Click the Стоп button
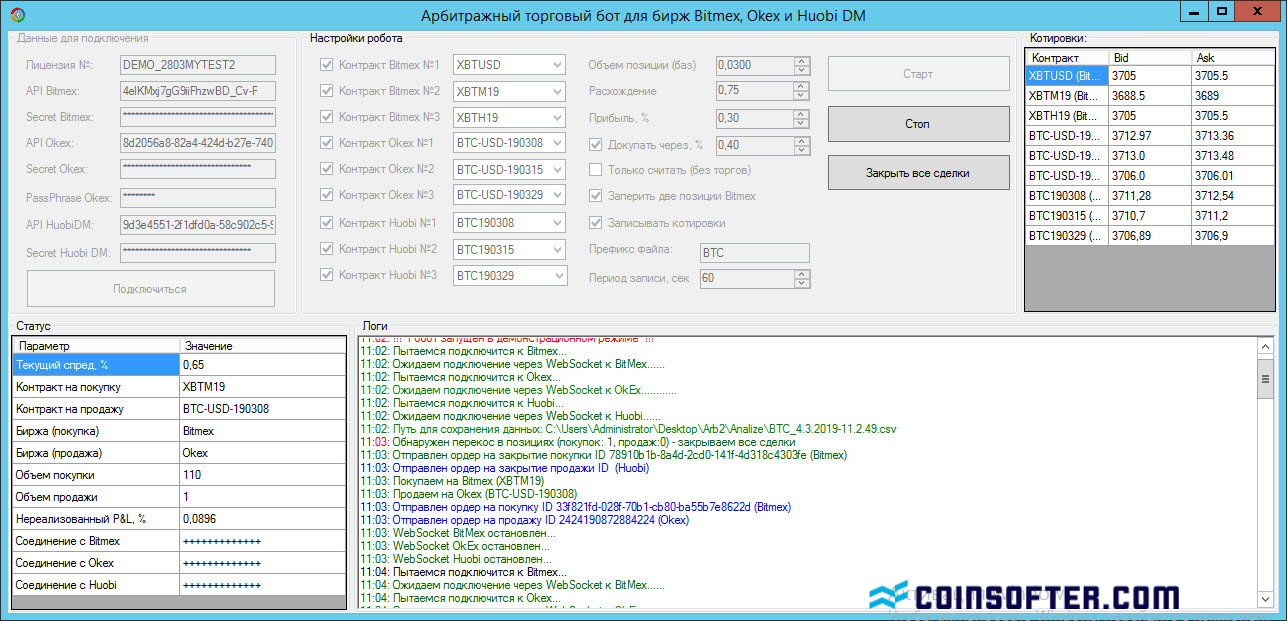 [x=918, y=124]
